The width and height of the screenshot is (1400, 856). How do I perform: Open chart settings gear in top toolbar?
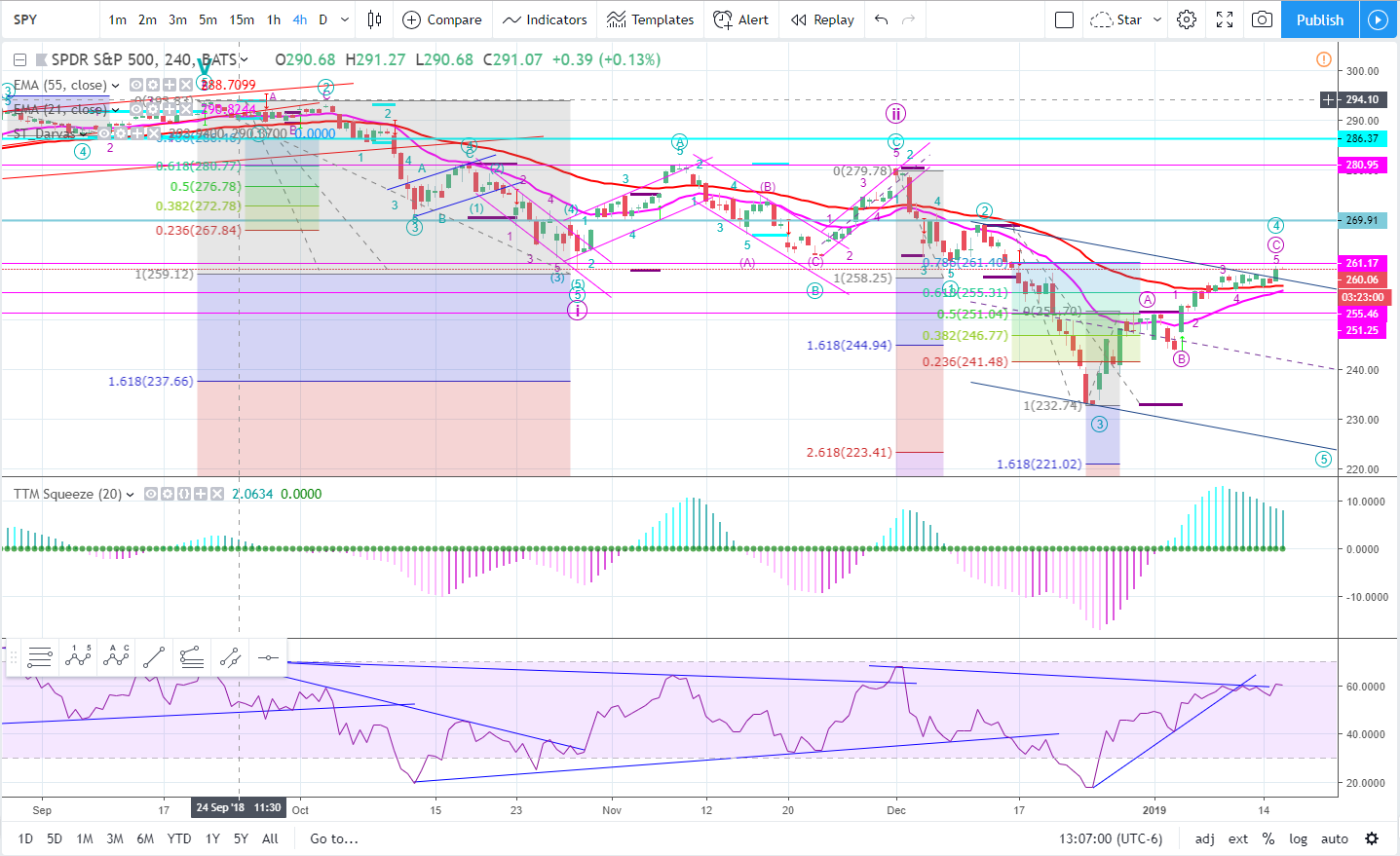1187,19
